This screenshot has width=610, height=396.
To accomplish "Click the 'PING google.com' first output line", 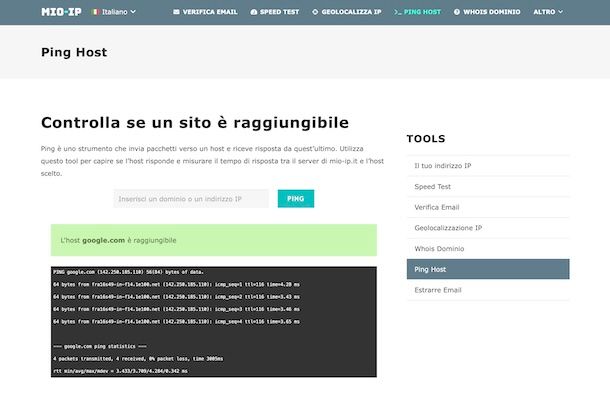I will 128,272.
